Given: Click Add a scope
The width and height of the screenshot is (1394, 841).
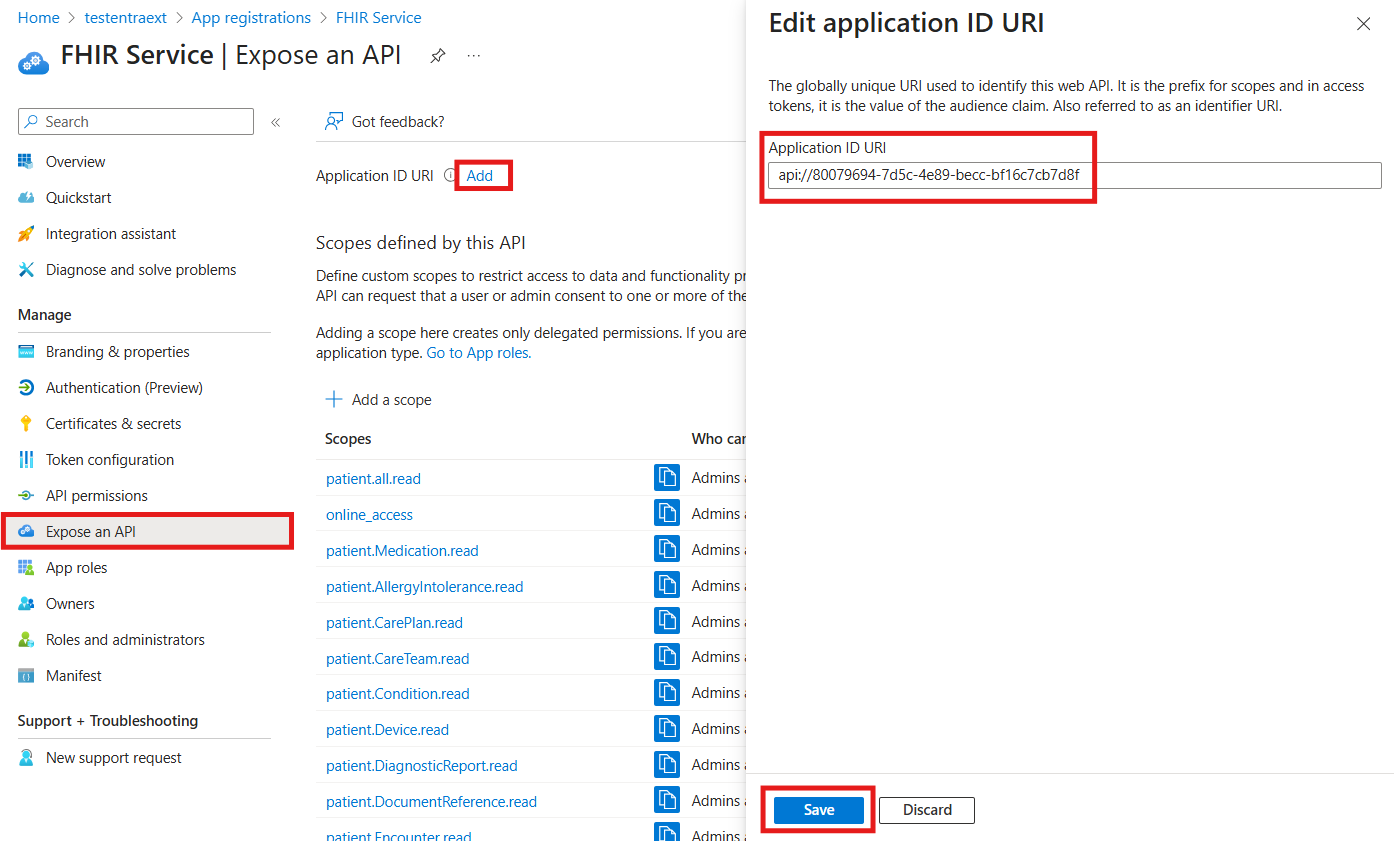Looking at the screenshot, I should (379, 399).
